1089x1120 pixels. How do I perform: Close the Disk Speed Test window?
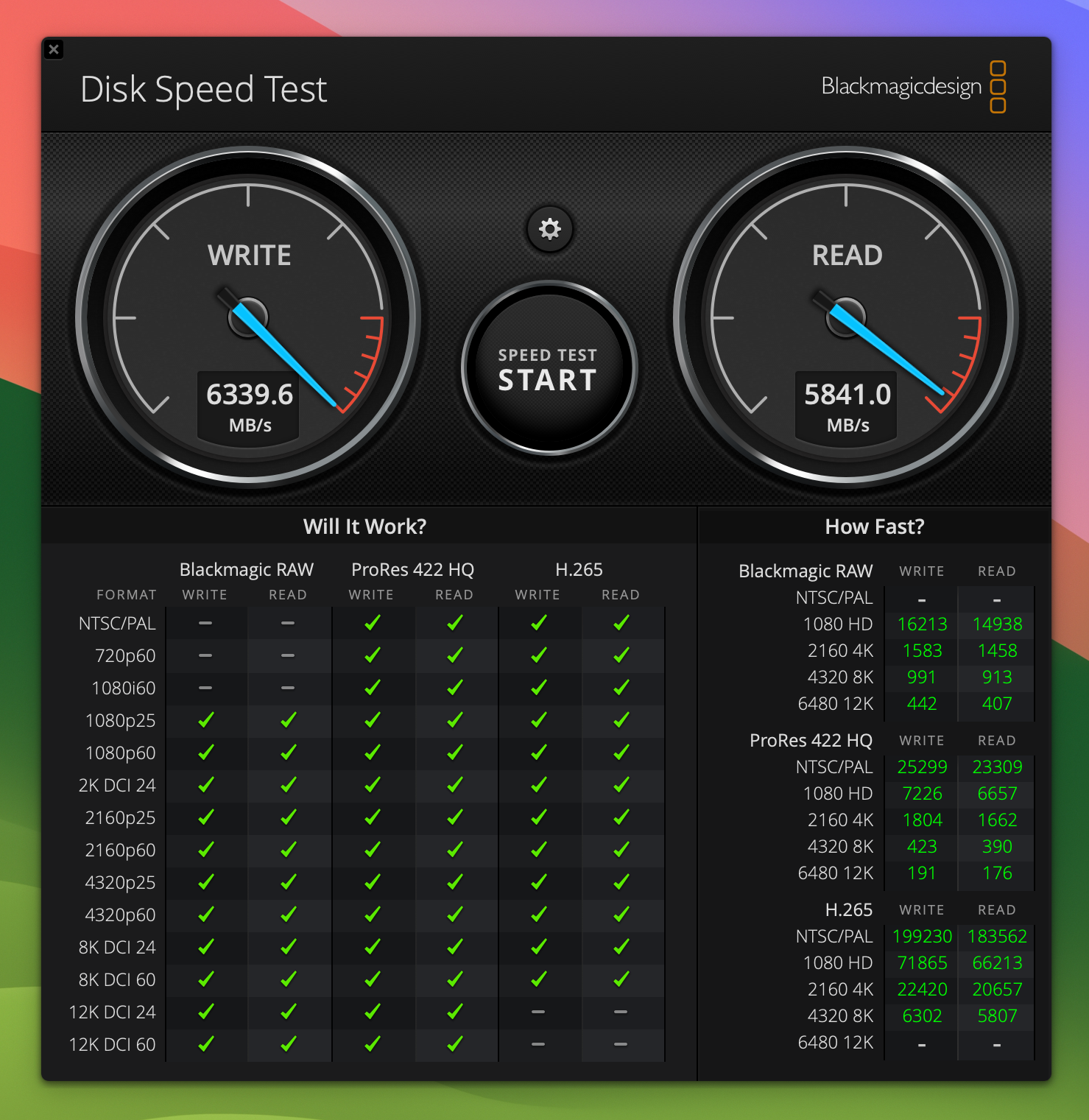(x=54, y=49)
